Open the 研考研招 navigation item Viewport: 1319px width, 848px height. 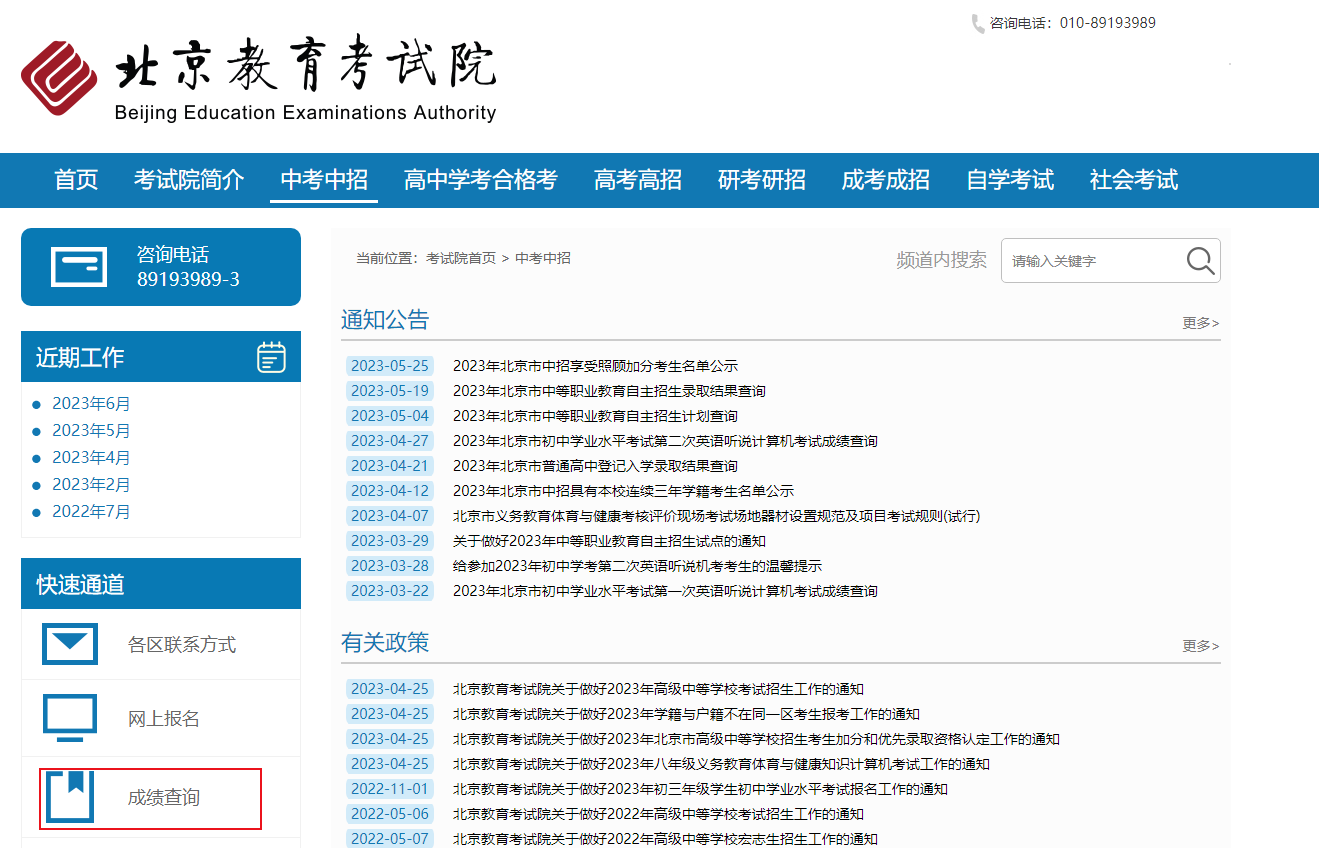coord(761,180)
